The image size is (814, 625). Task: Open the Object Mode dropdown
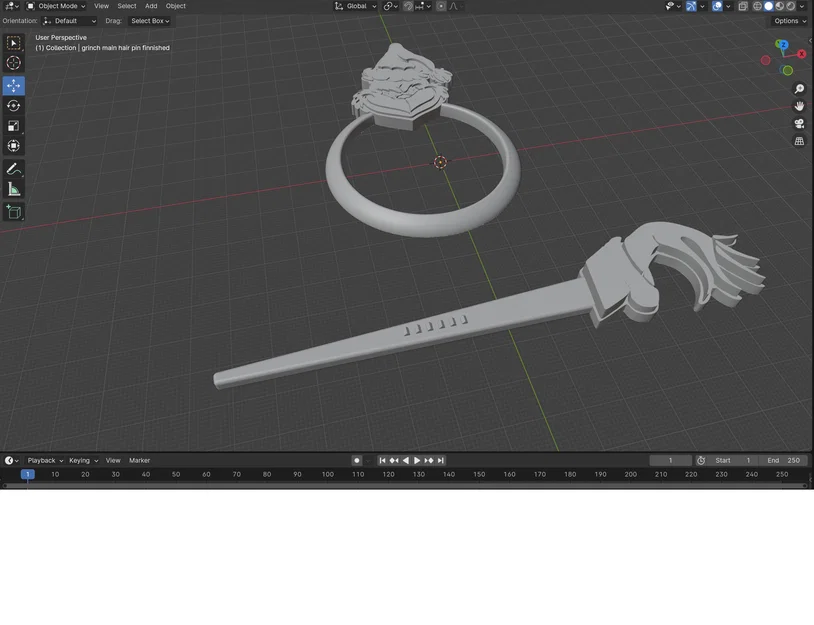[x=56, y=6]
